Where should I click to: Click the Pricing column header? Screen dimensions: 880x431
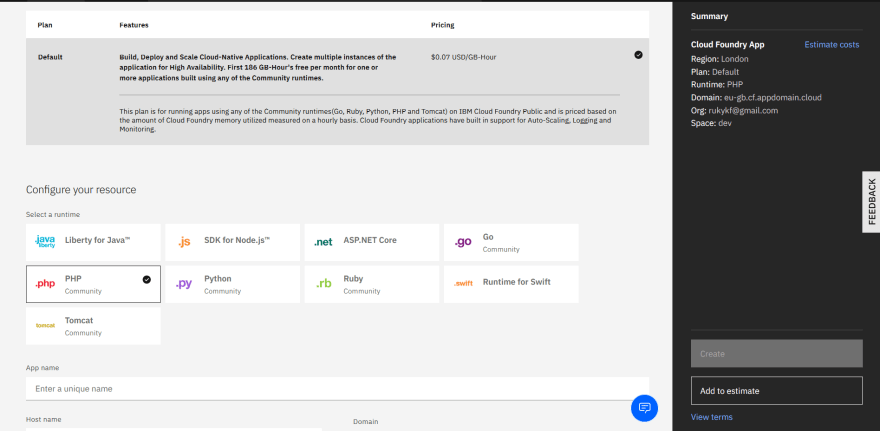(443, 25)
